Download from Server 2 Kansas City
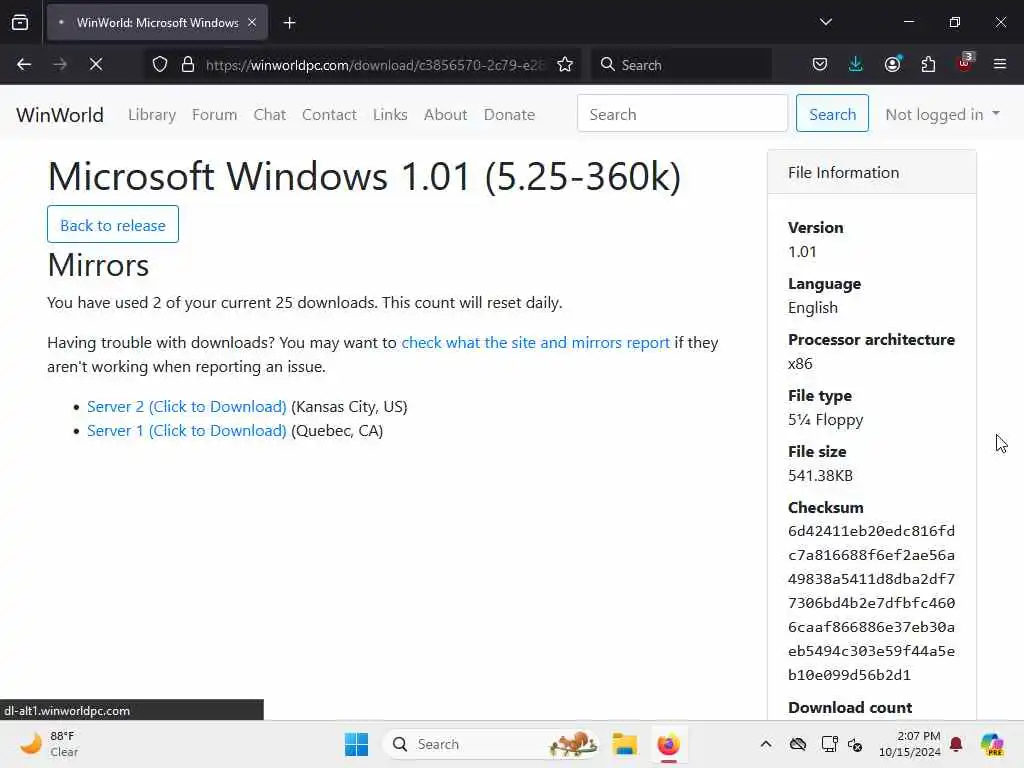 tap(187, 406)
